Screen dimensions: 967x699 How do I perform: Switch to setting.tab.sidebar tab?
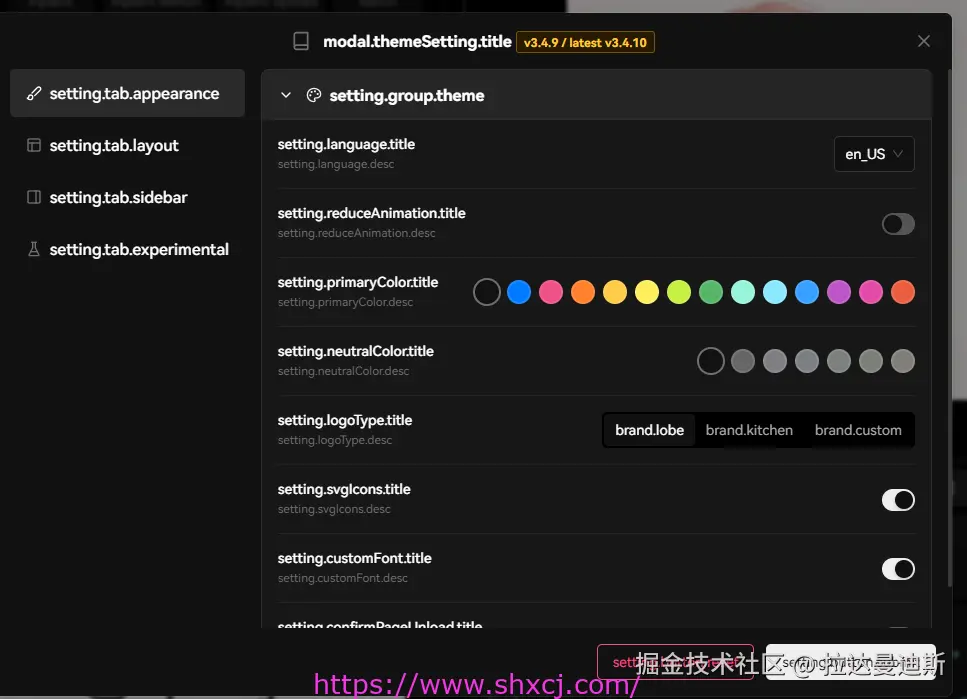tap(128, 197)
